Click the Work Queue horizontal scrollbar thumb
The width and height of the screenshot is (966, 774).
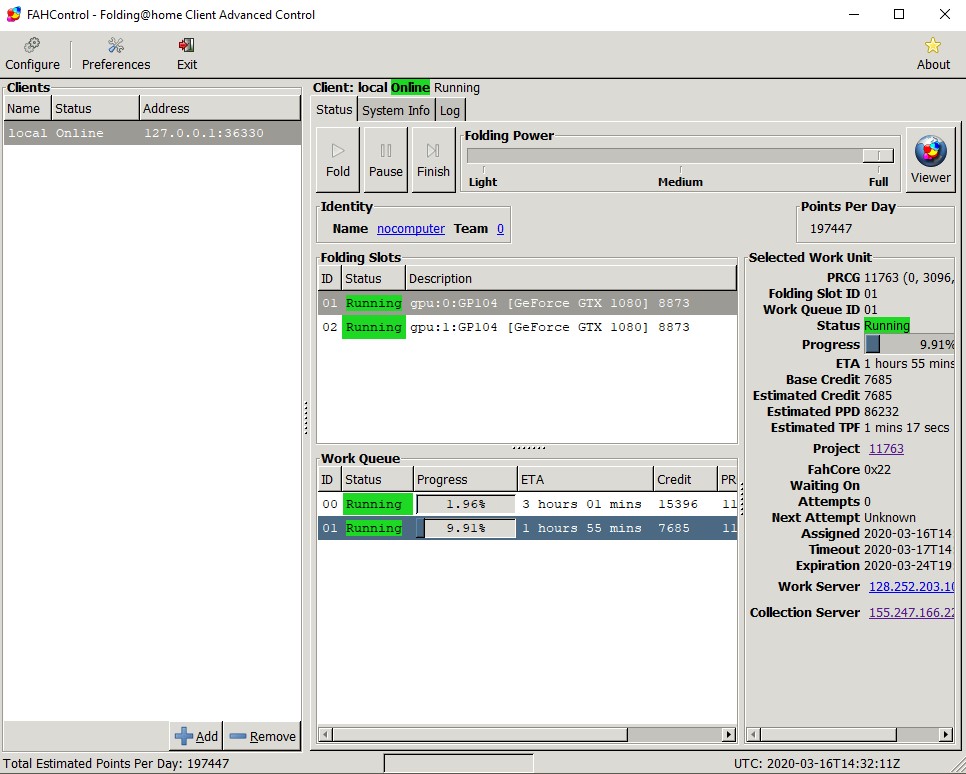pos(481,735)
